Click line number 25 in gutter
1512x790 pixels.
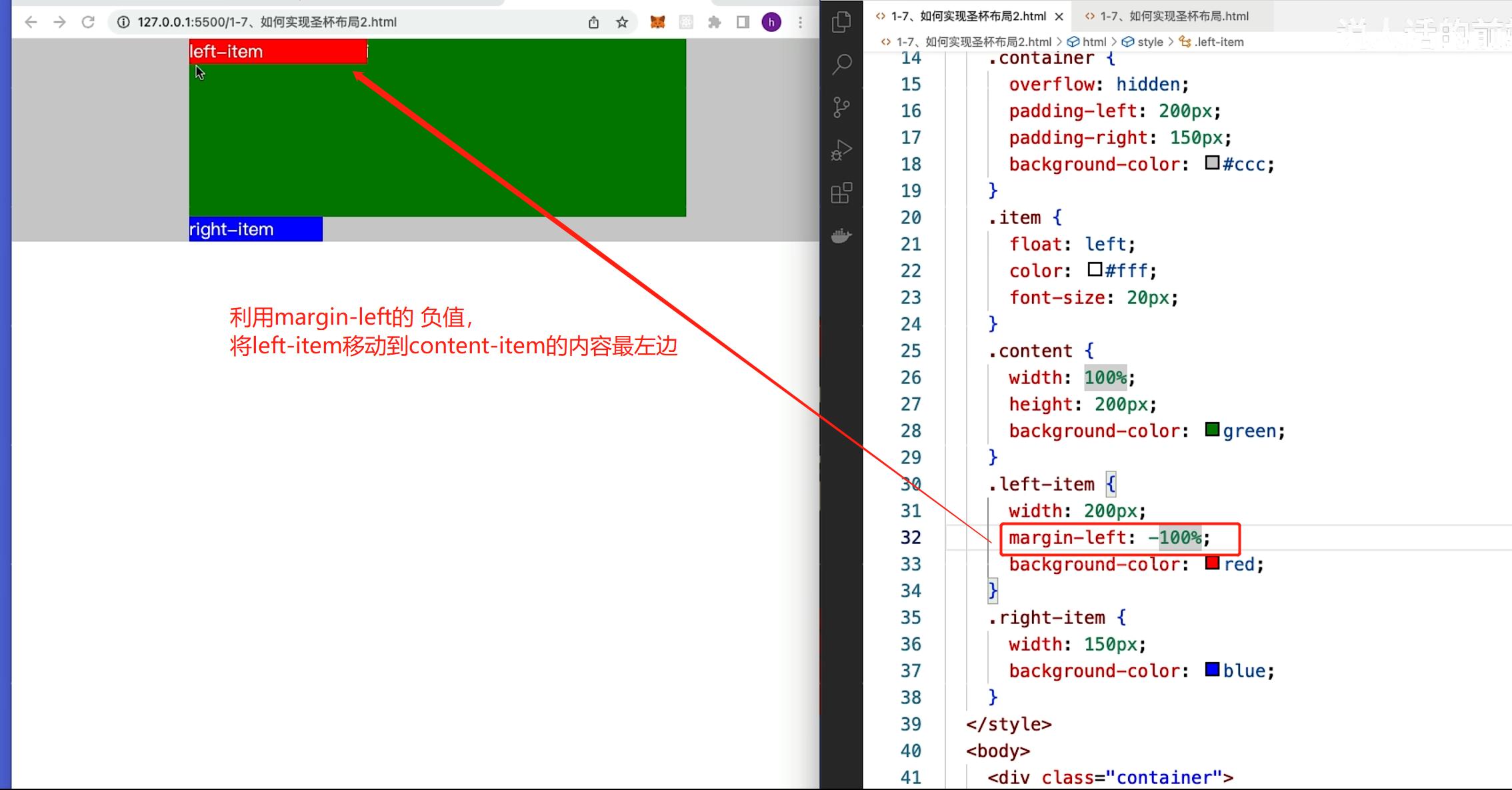(911, 351)
